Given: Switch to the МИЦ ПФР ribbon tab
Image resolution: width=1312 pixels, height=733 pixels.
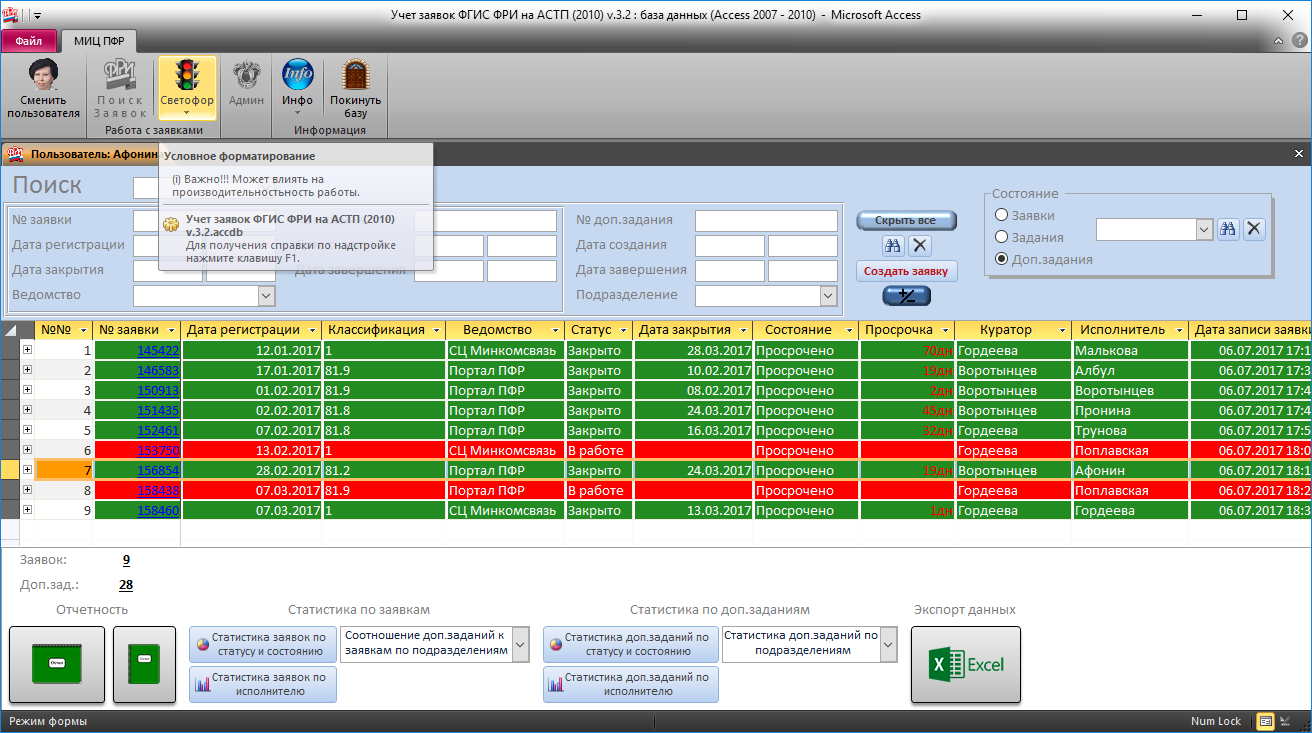Looking at the screenshot, I should pyautogui.click(x=98, y=41).
